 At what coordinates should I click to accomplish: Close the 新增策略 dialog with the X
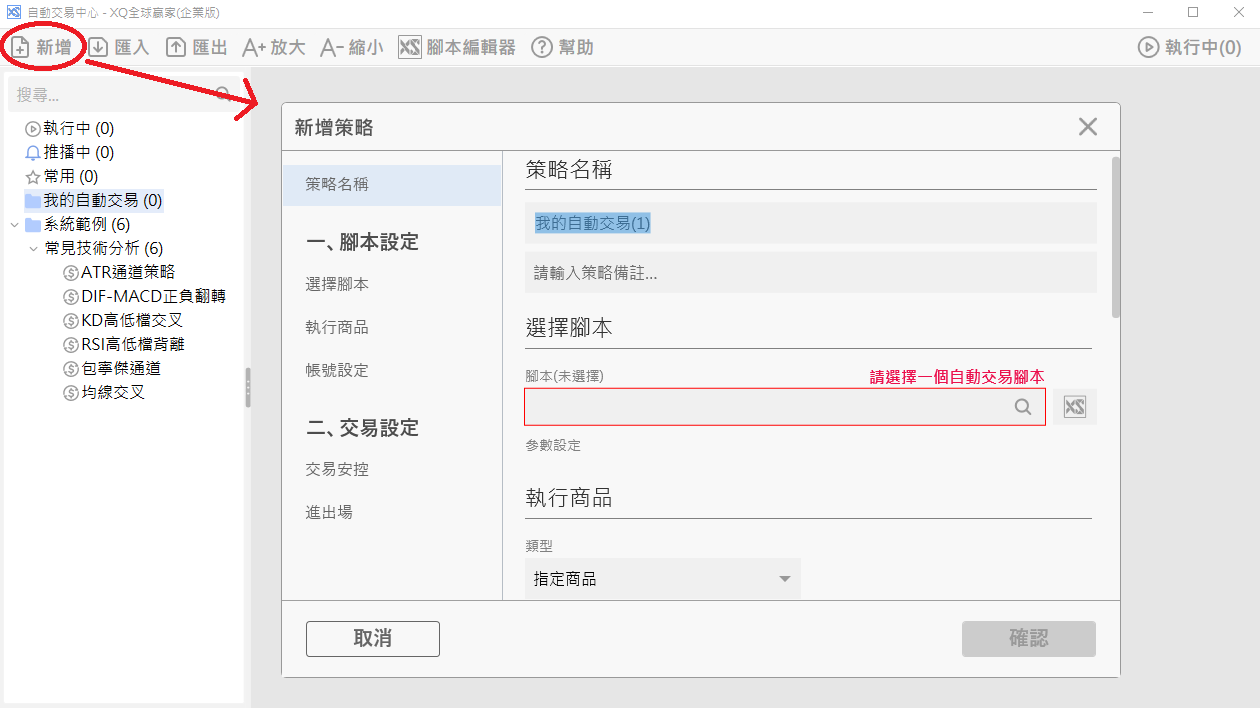[1088, 127]
